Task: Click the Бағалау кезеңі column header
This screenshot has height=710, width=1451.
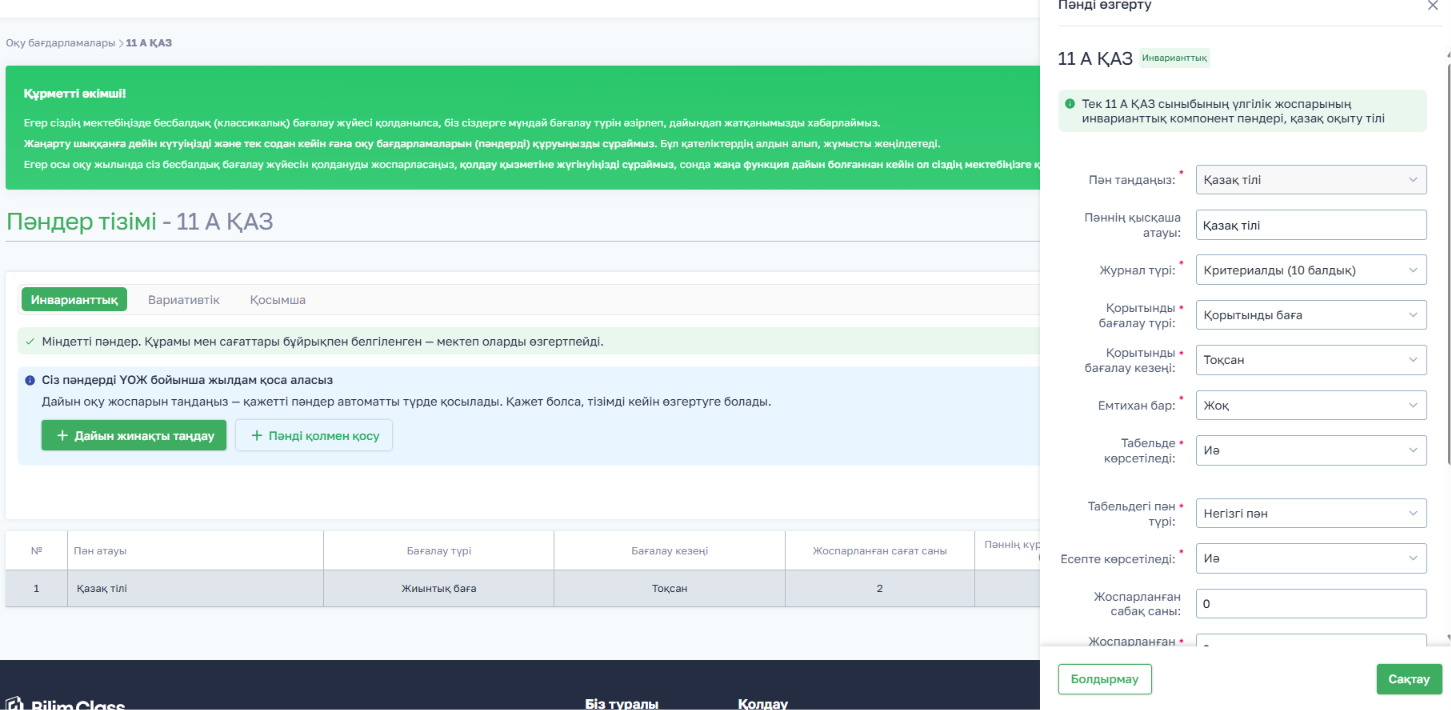Action: 670,551
